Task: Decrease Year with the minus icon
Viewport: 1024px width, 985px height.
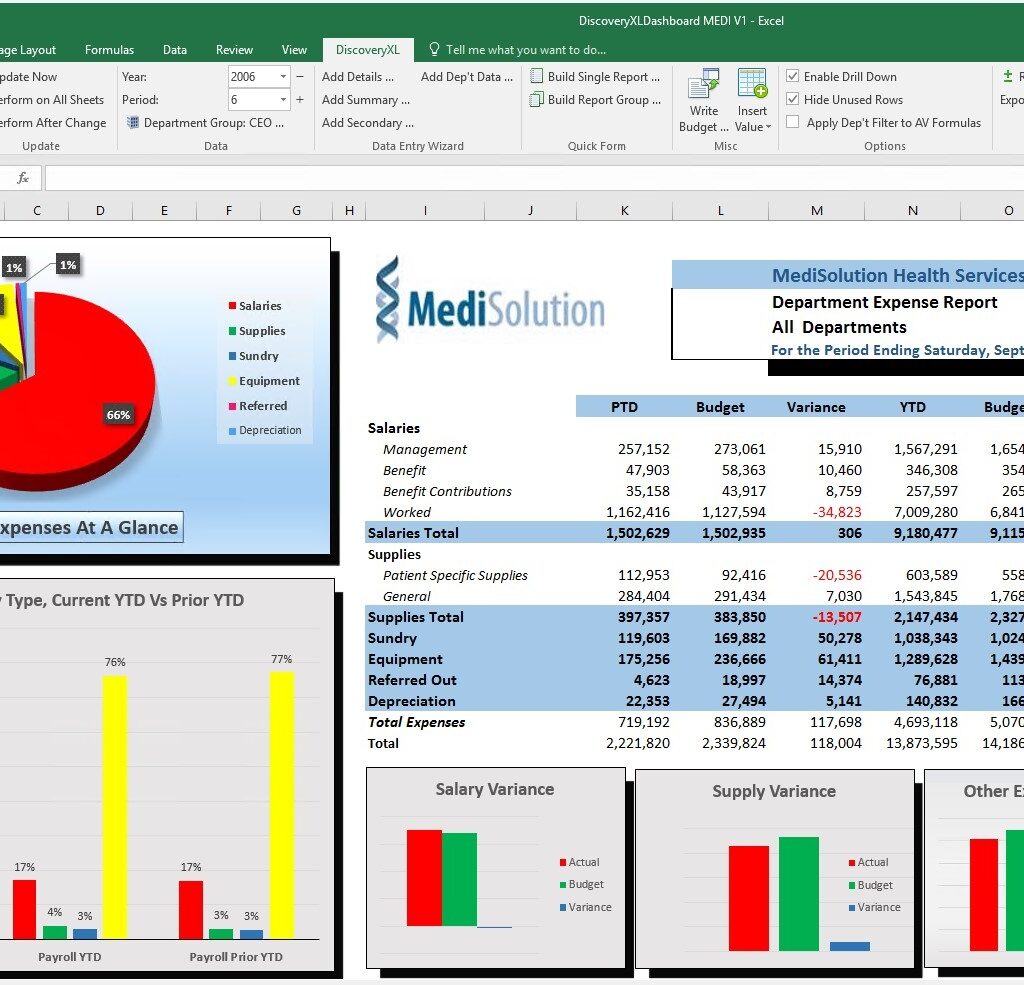Action: (299, 77)
